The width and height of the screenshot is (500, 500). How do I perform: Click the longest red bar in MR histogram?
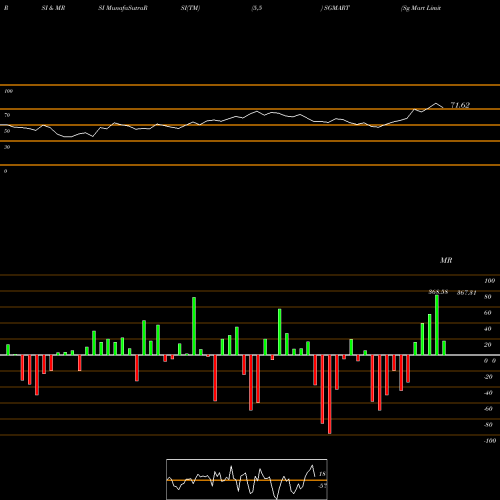point(330,394)
